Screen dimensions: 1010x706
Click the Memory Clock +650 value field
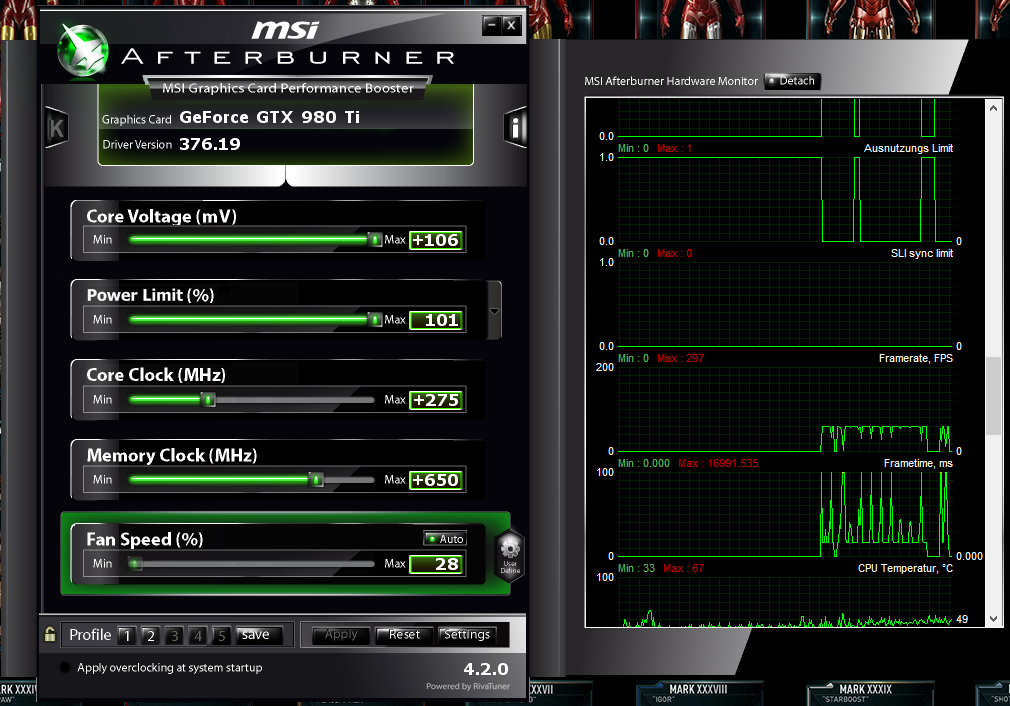point(436,480)
